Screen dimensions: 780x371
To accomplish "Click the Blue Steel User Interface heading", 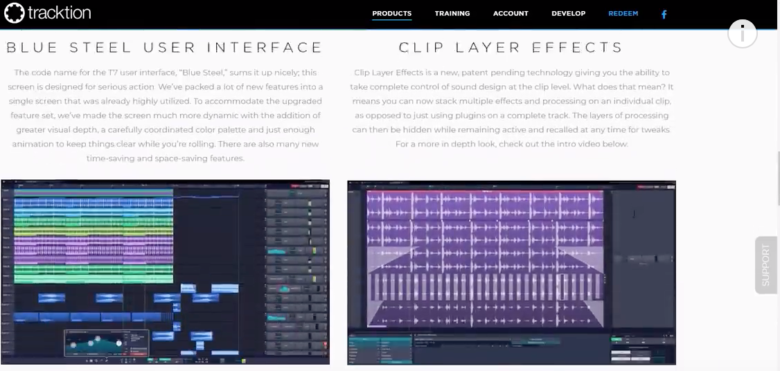I will [165, 48].
